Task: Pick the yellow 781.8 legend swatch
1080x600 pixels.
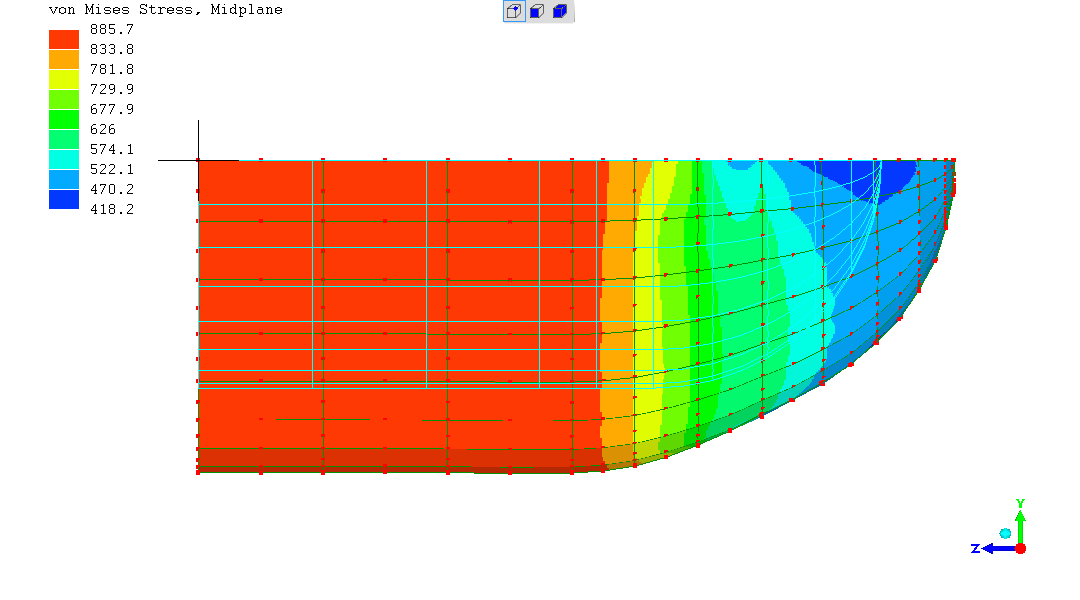Action: pos(64,79)
